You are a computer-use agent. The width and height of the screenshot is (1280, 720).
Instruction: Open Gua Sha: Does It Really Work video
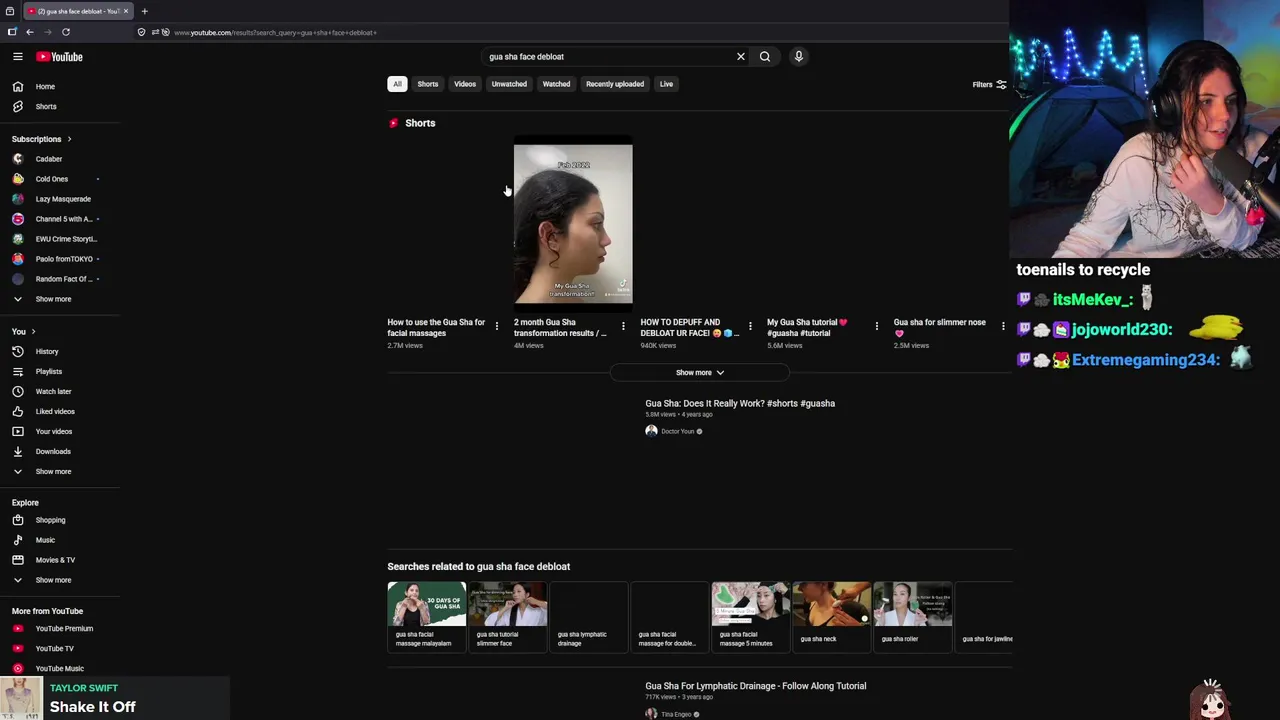tap(740, 403)
